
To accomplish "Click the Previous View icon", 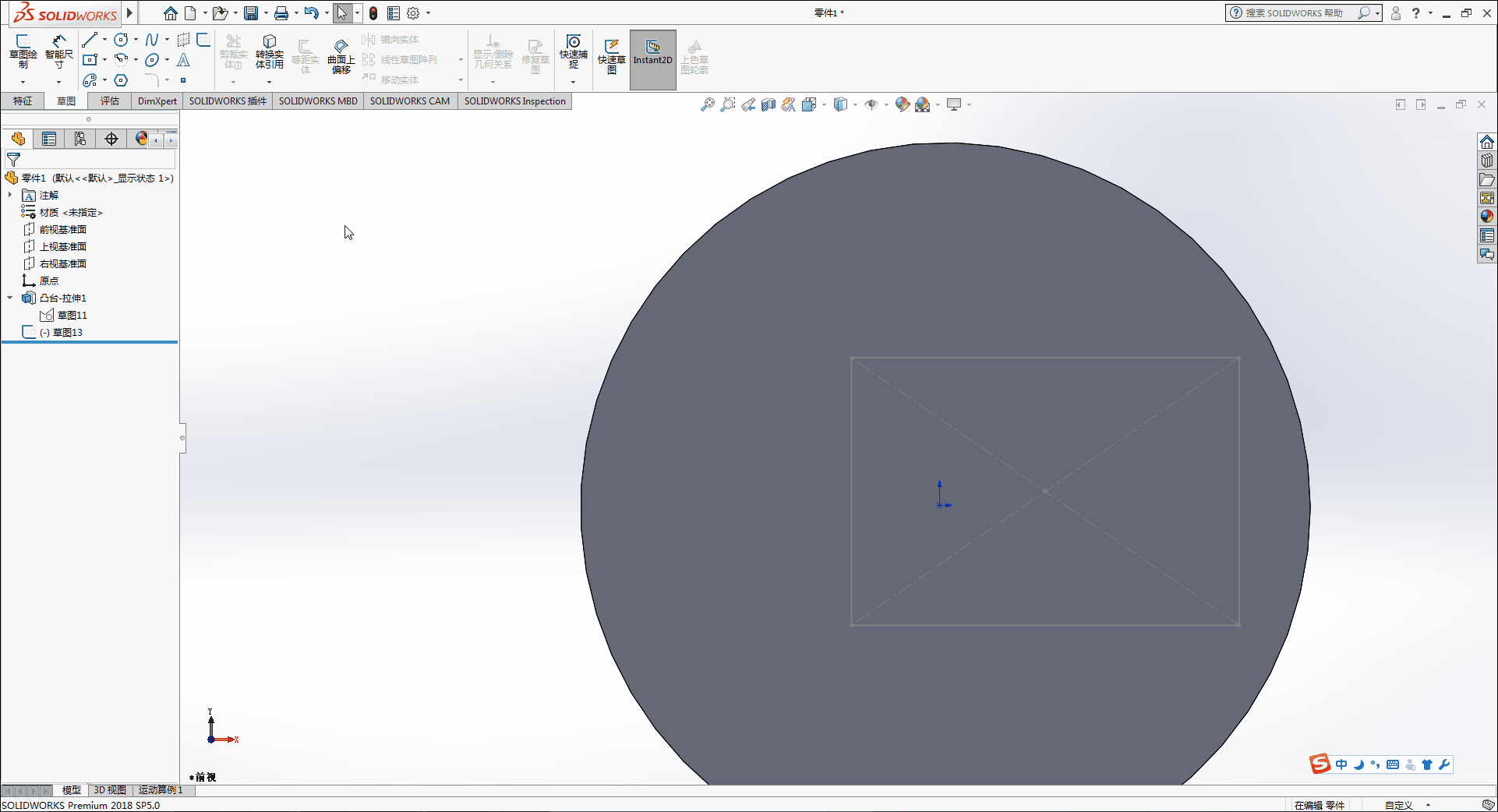I will (748, 104).
